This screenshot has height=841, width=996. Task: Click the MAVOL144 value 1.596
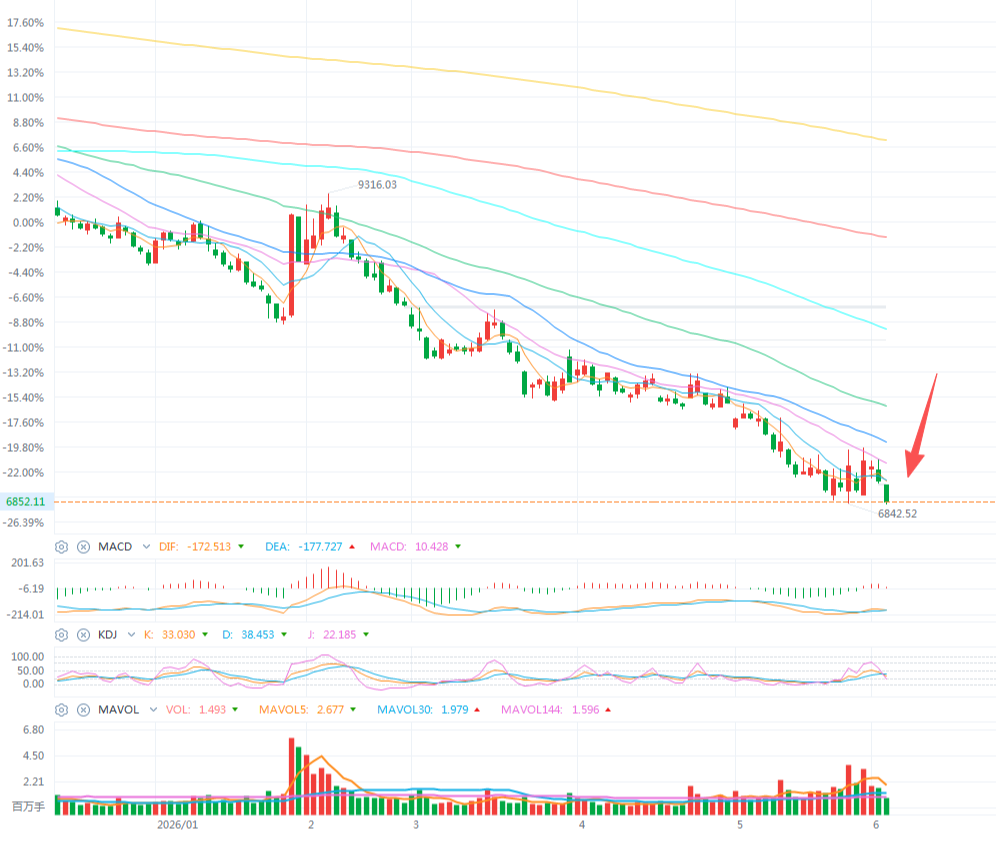(586, 710)
